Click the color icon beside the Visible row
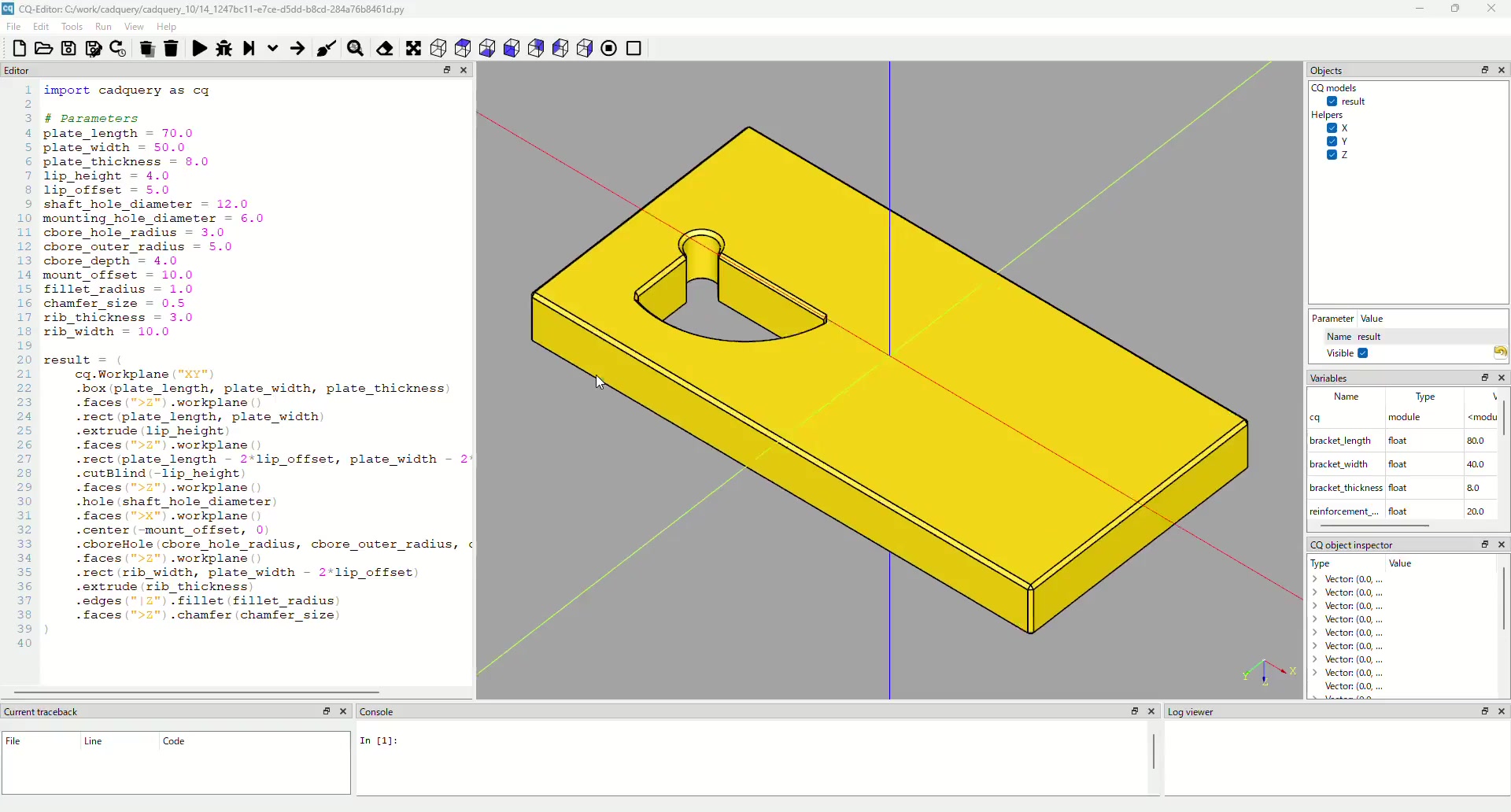Image resolution: width=1511 pixels, height=812 pixels. point(1501,352)
